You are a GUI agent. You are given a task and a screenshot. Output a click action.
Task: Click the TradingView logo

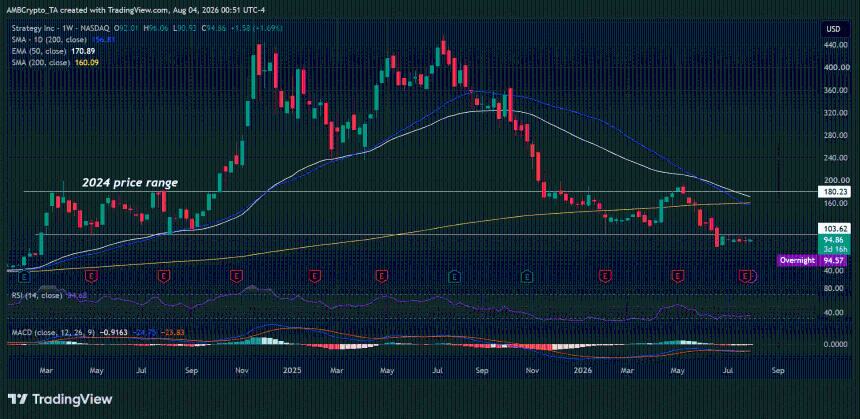click(x=60, y=399)
